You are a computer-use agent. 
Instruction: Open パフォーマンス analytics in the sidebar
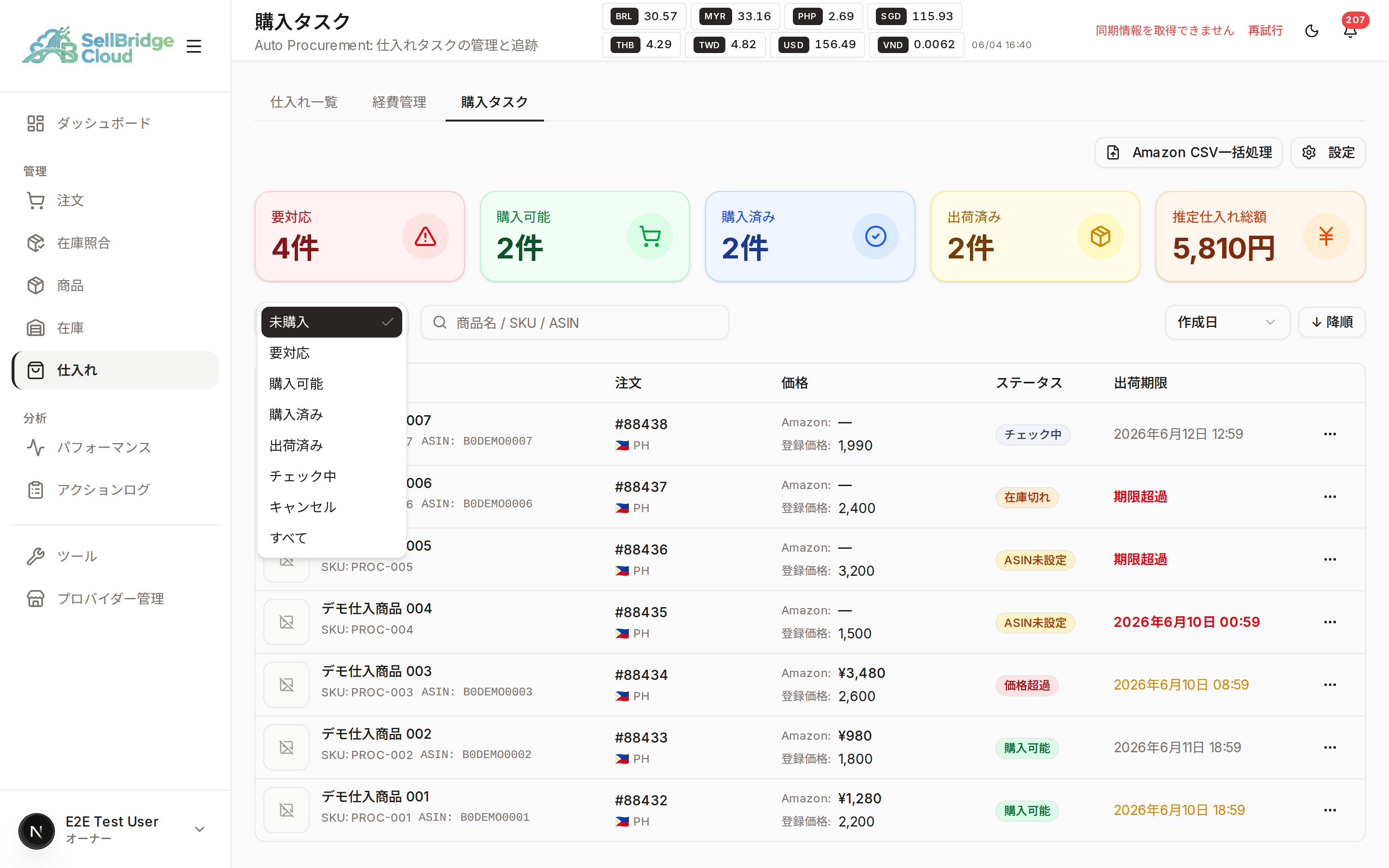pyautogui.click(x=115, y=447)
